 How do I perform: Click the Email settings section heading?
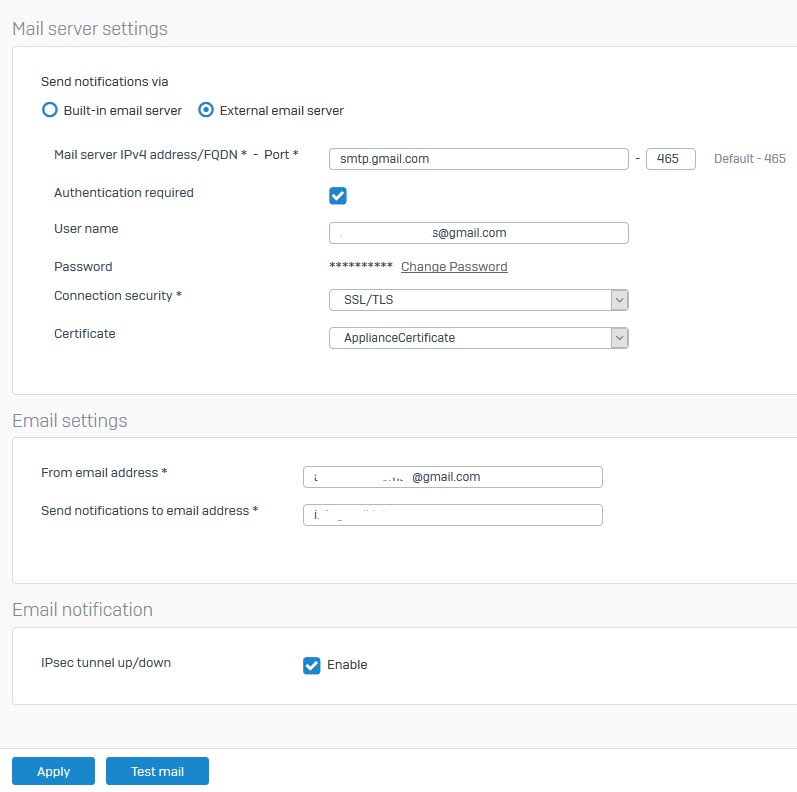pos(70,421)
